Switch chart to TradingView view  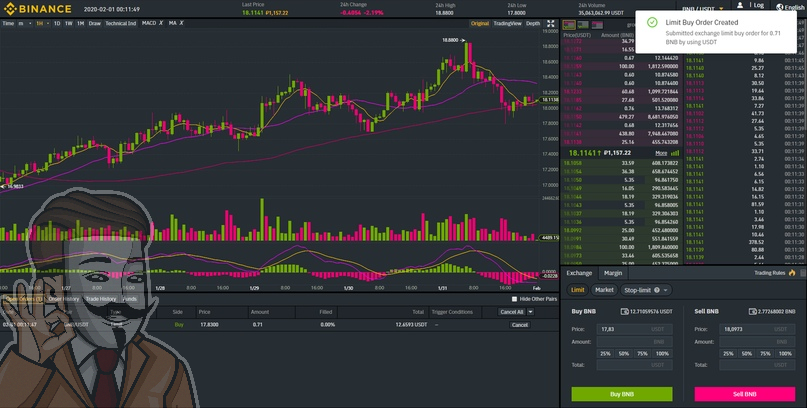point(507,24)
